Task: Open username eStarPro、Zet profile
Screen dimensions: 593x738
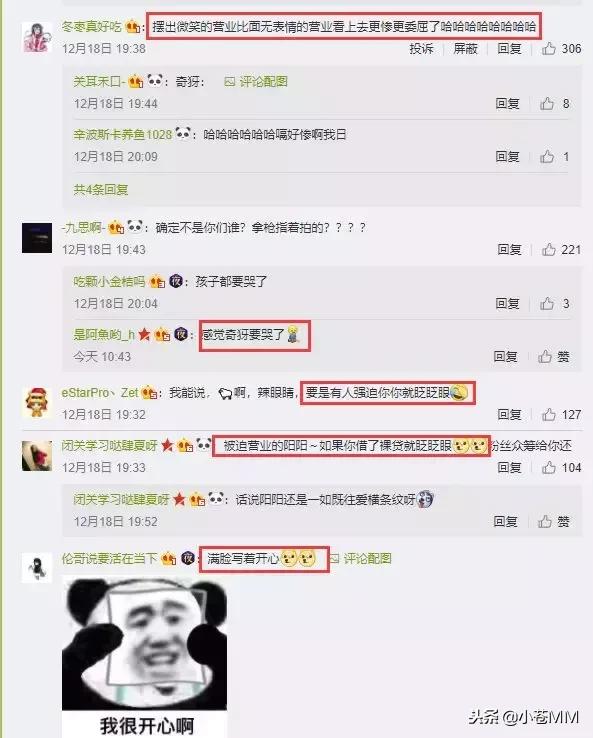Action: [x=100, y=393]
